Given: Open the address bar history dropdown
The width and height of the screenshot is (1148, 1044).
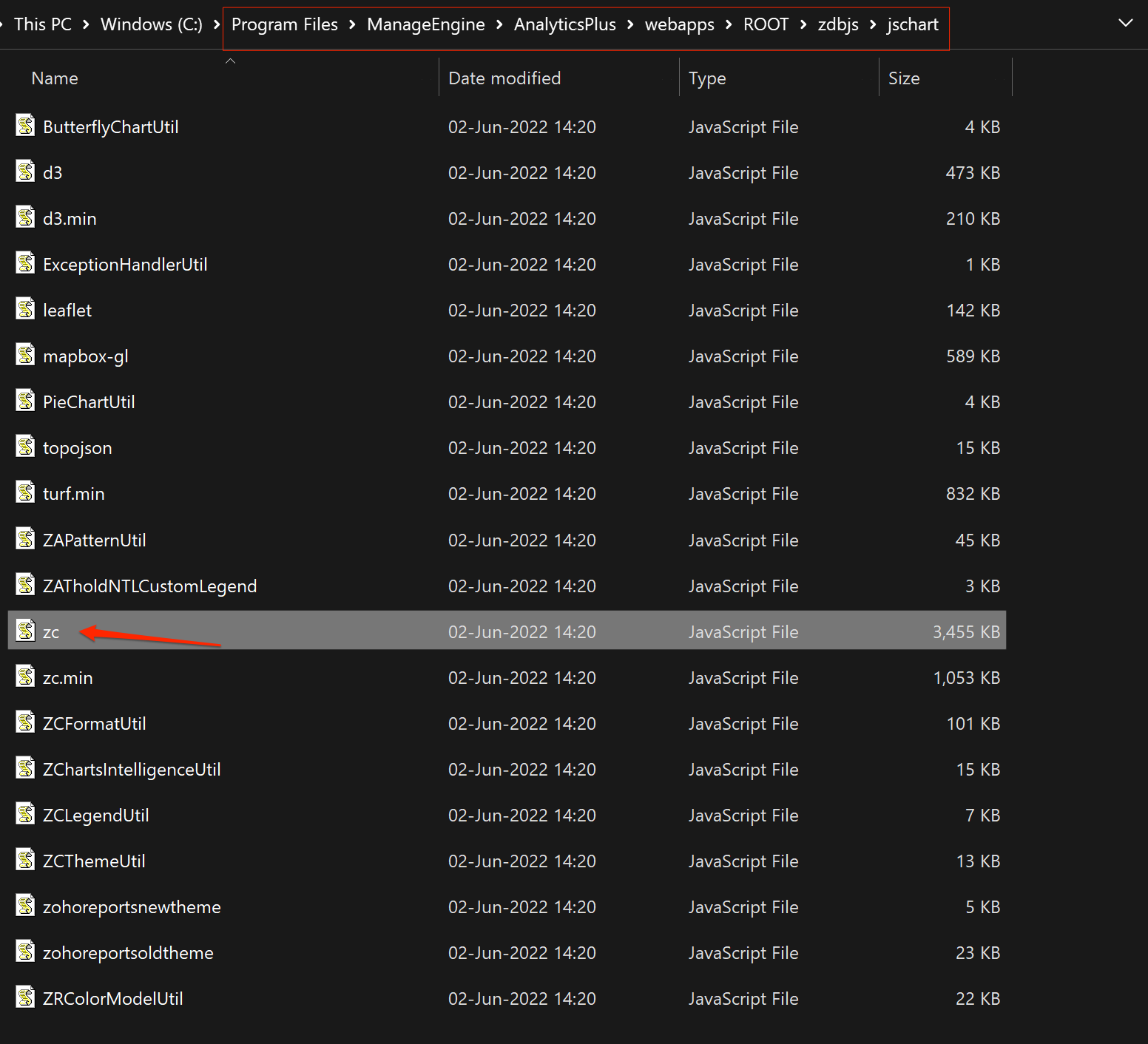Looking at the screenshot, I should pyautogui.click(x=1125, y=24).
